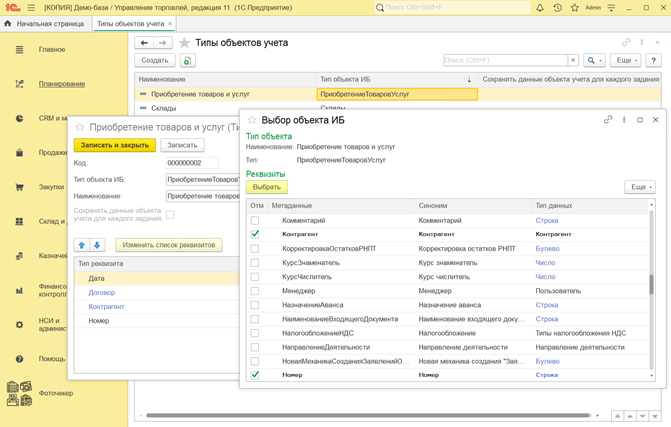Open the Еще dropdown in selection dialog
Image resolution: width=671 pixels, height=427 pixels.
click(639, 187)
